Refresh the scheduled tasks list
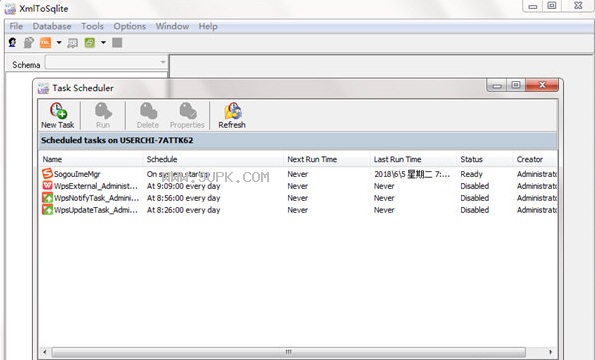This screenshot has width=595, height=360. [232, 115]
